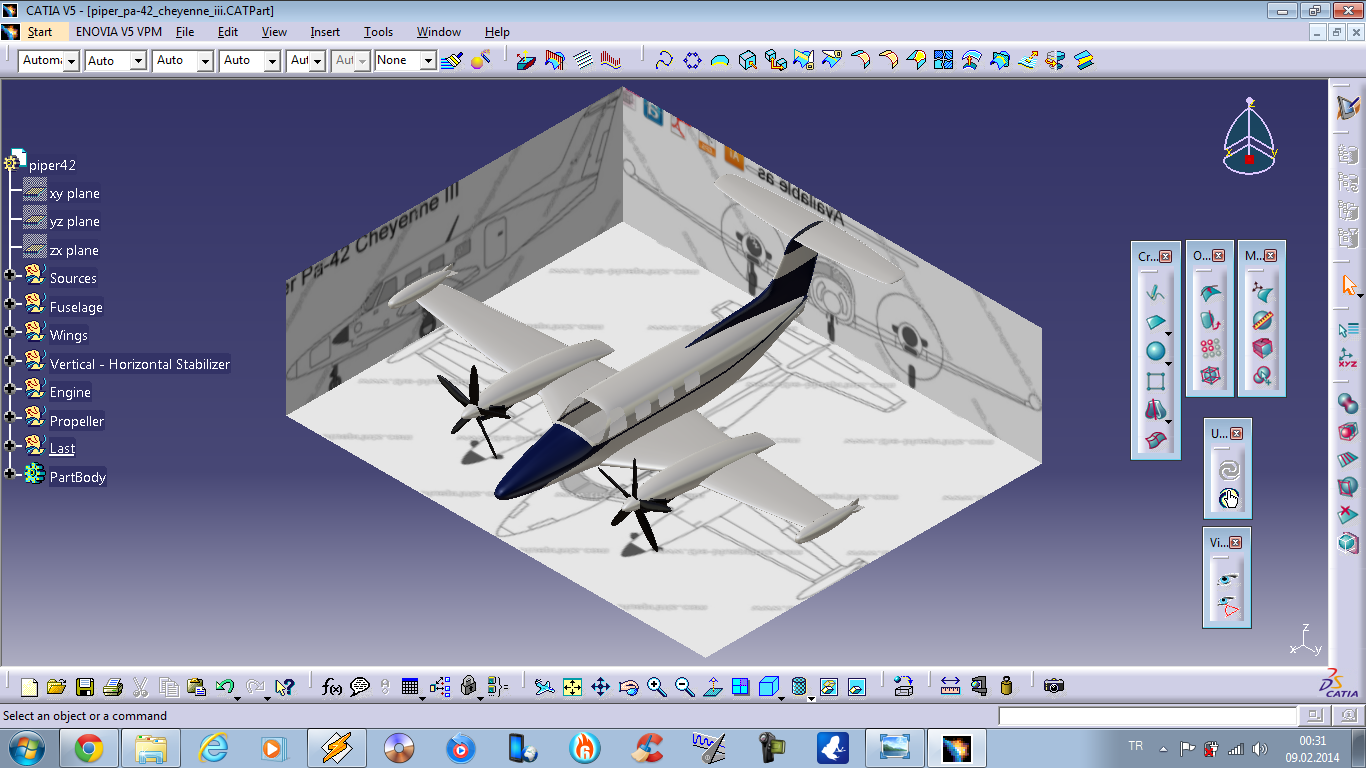Open the Tools menu
The height and width of the screenshot is (768, 1366).
coord(378,32)
